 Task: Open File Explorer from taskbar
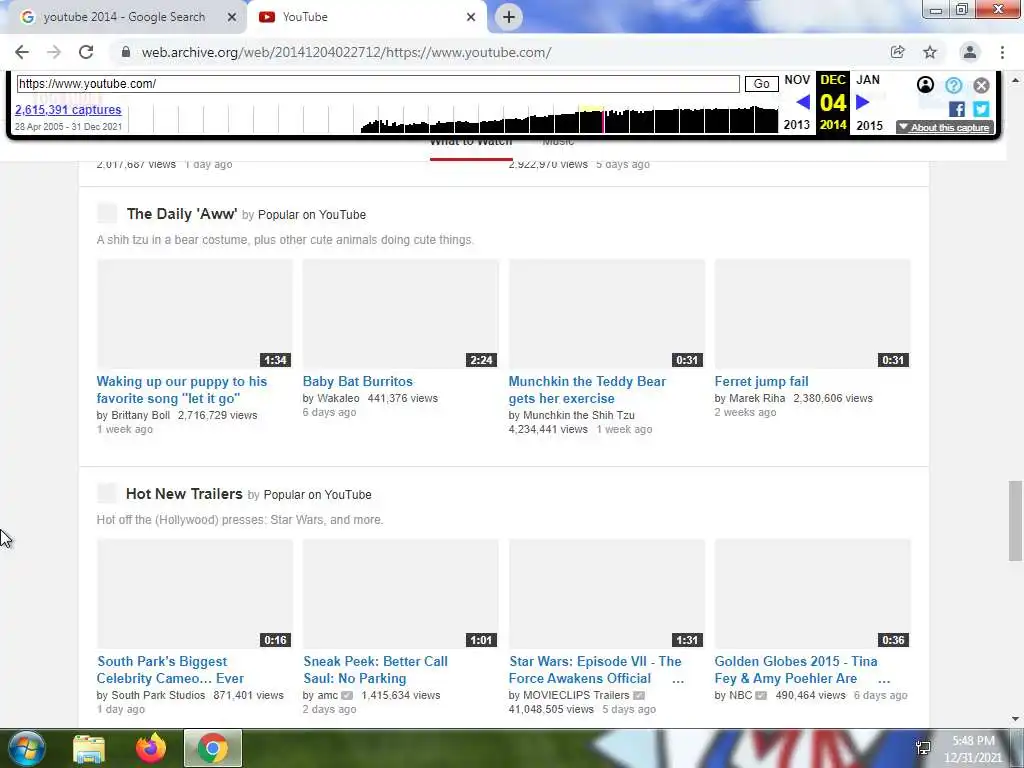(89, 748)
